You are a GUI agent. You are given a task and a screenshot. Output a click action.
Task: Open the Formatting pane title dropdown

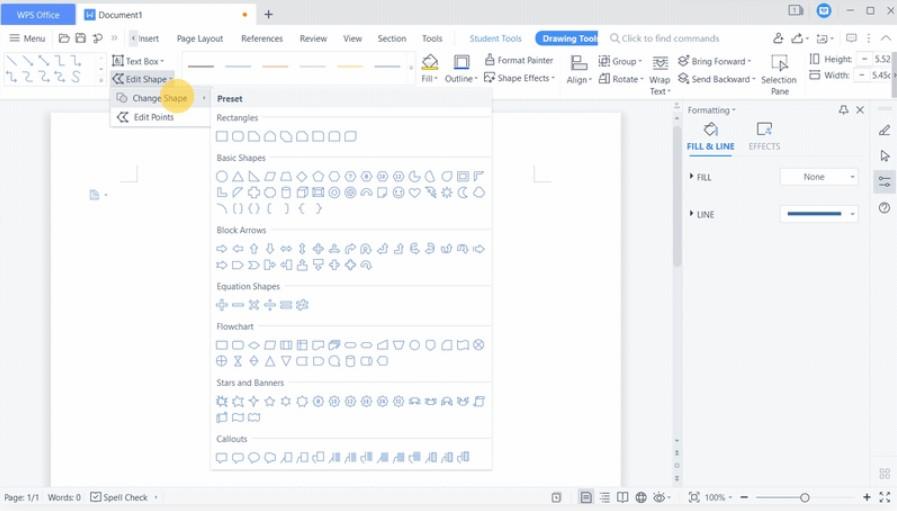point(712,110)
